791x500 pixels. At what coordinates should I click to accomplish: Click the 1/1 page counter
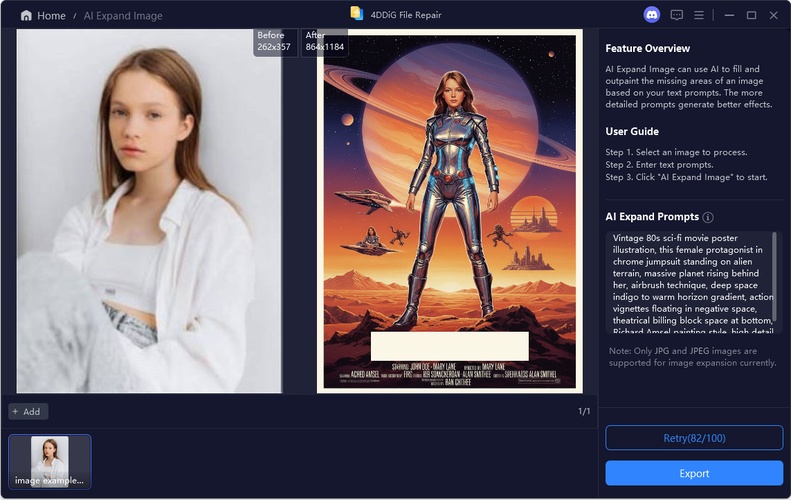(x=584, y=411)
